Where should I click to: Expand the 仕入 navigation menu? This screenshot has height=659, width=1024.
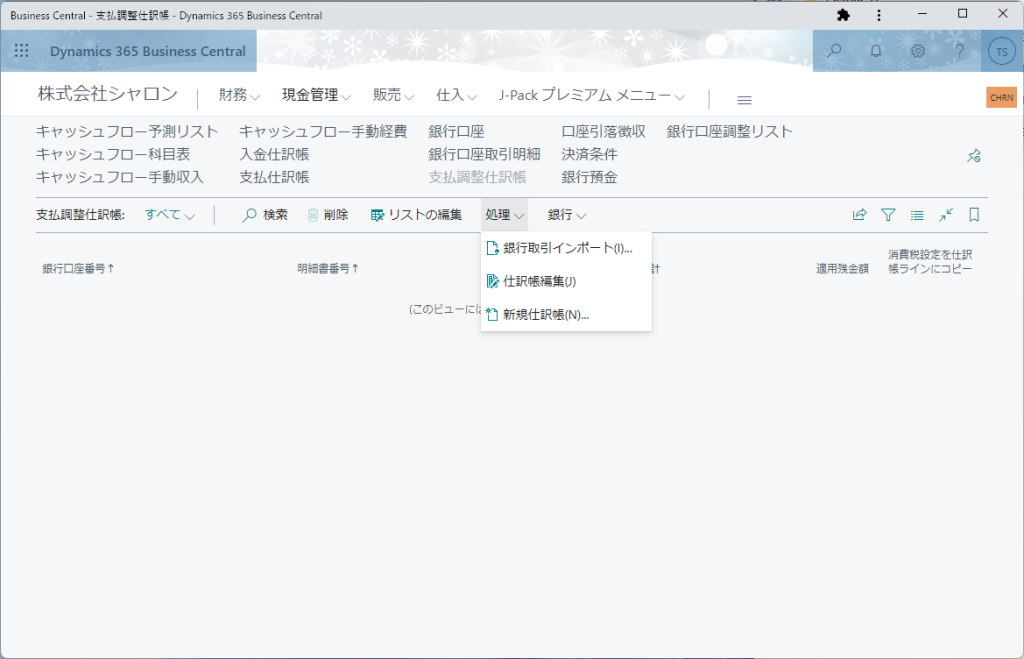click(x=456, y=95)
